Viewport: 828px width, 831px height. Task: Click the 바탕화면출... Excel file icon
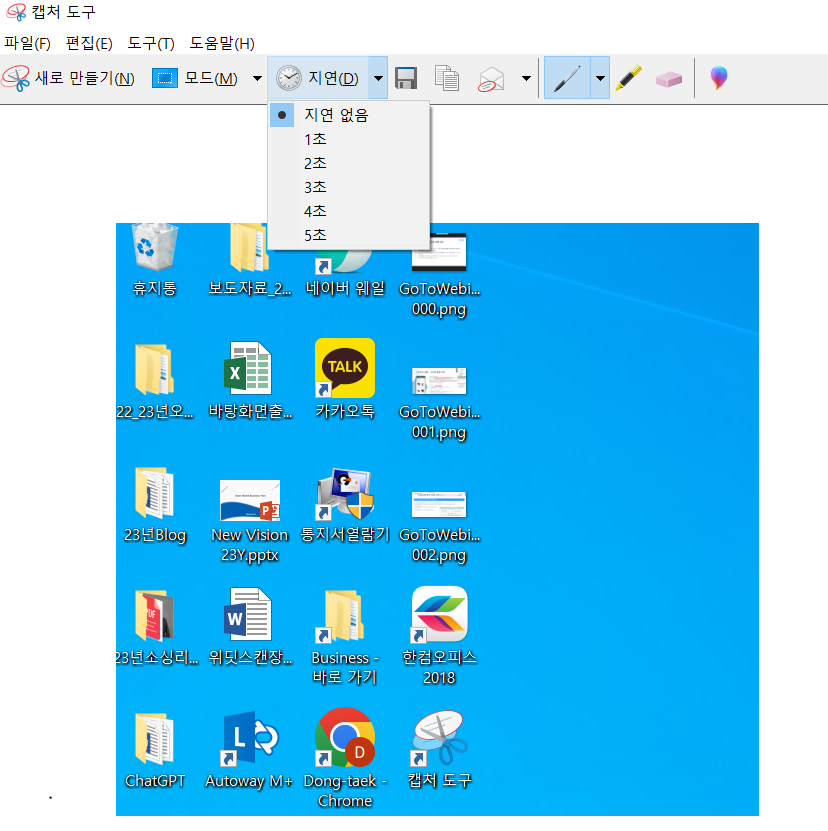click(x=248, y=368)
